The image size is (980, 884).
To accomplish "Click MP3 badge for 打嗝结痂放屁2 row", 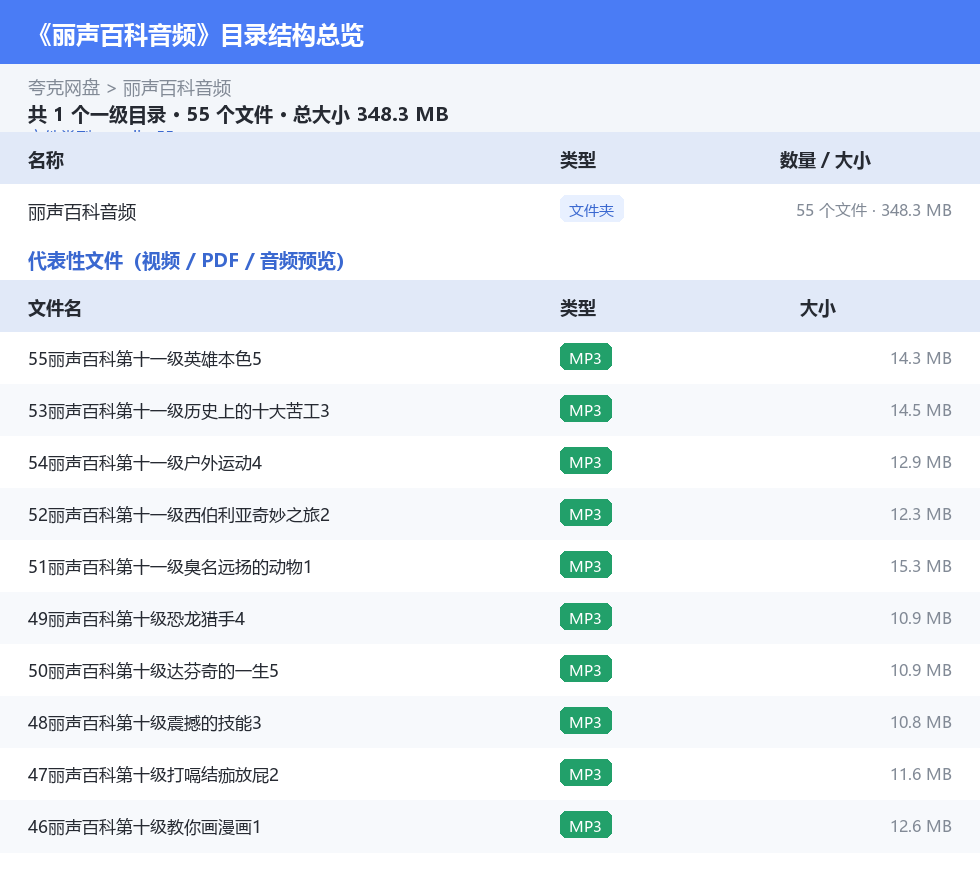I will pos(586,773).
